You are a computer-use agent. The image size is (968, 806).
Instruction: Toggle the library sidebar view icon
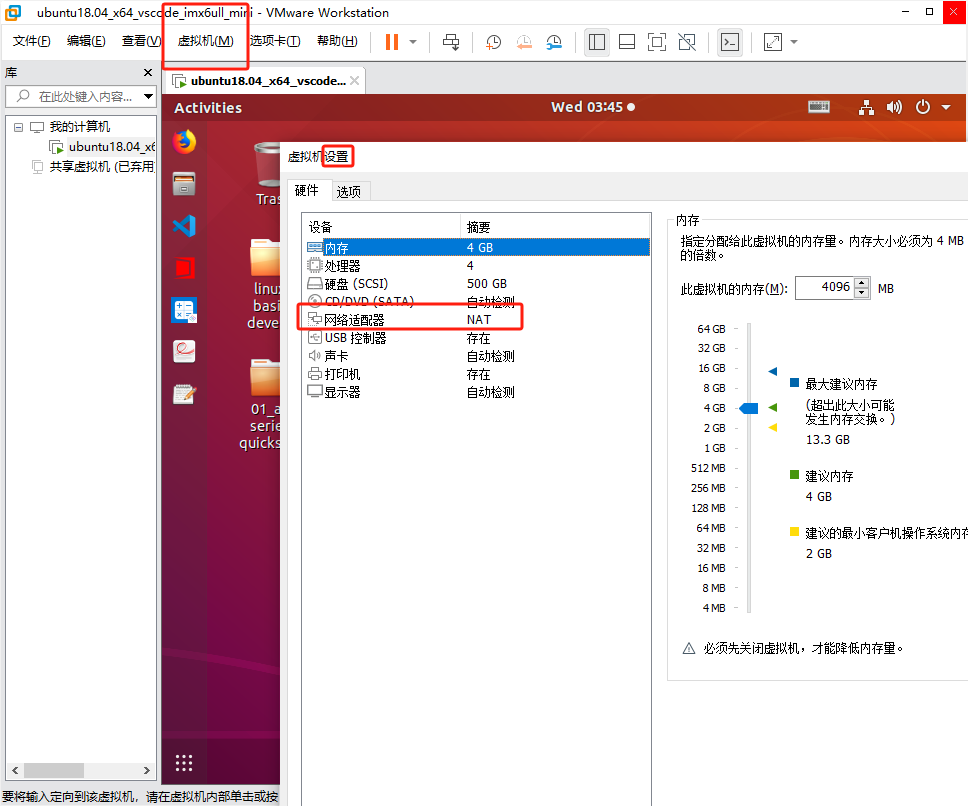[x=597, y=42]
